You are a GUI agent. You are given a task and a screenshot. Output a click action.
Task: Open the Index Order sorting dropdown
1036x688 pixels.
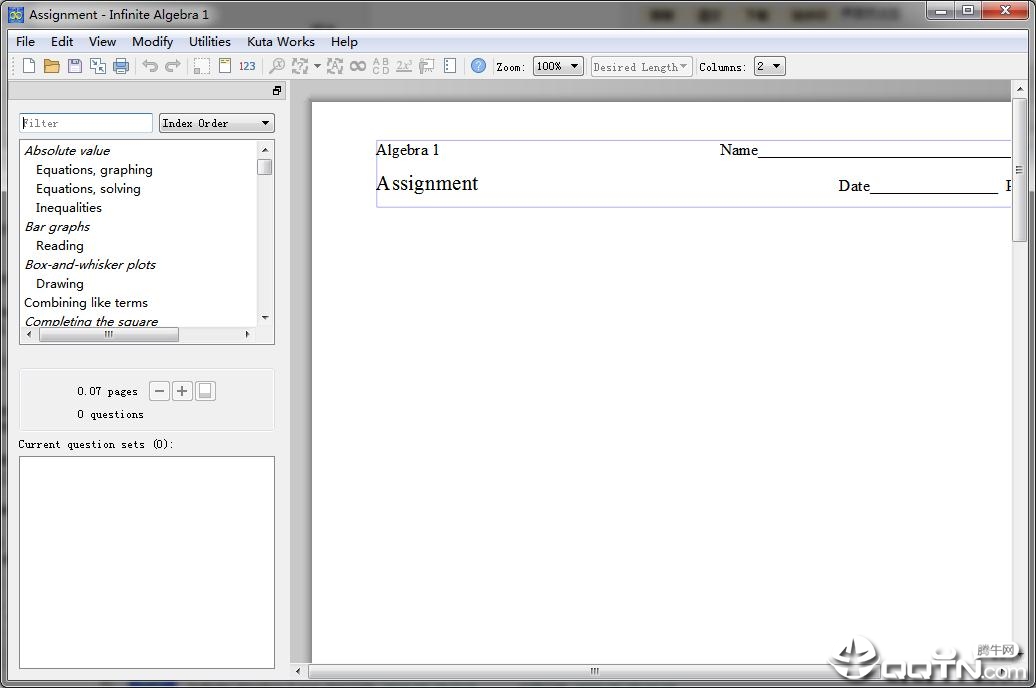click(217, 123)
